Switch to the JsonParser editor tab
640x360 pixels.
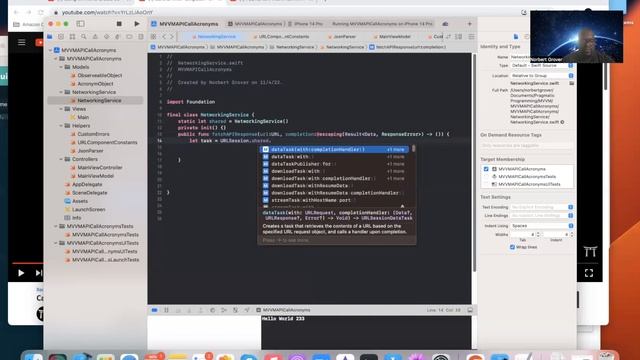pos(343,37)
